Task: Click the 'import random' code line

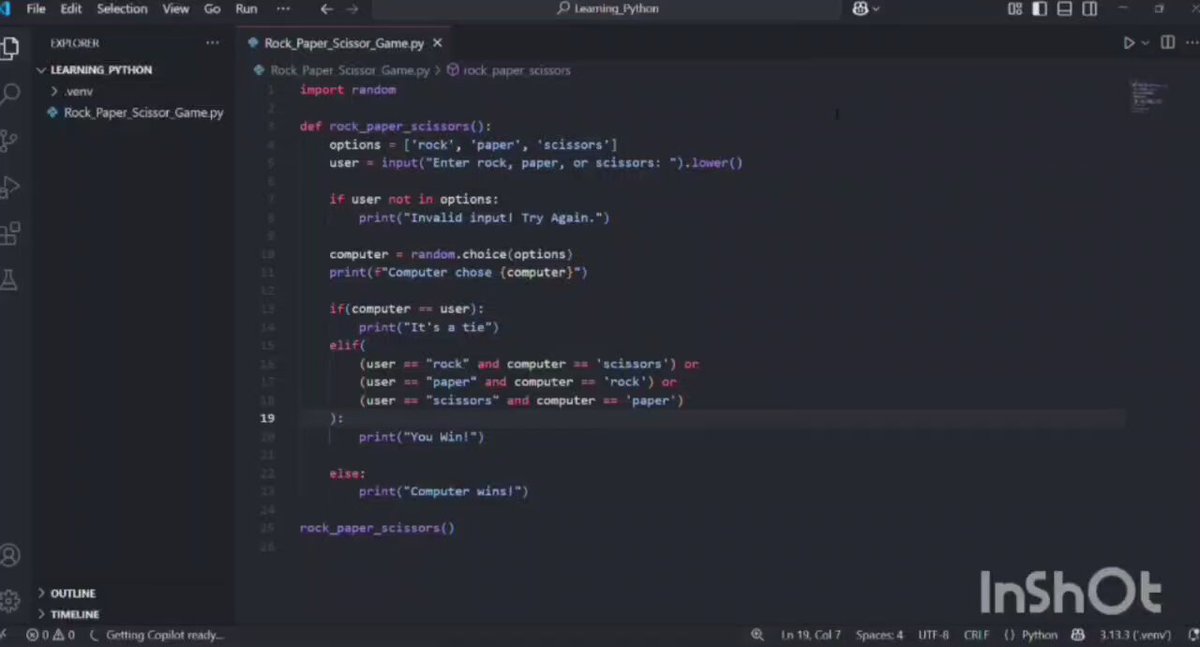Action: point(348,90)
